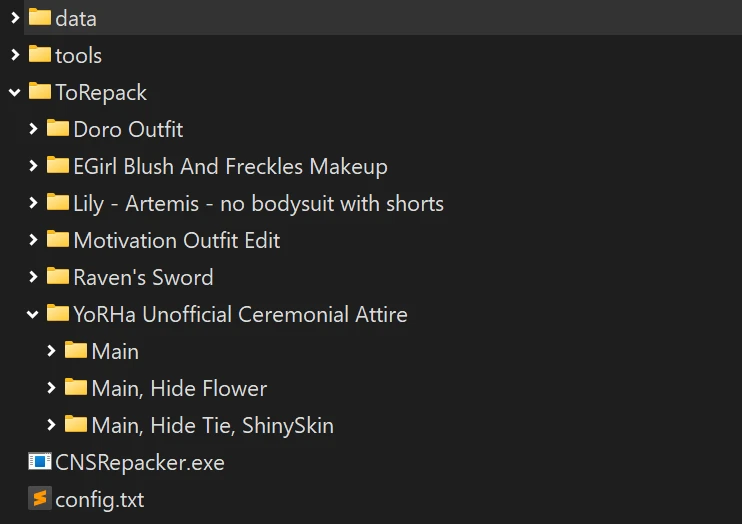This screenshot has width=742, height=524.
Task: Collapse the YoRHa Unofficial Ceremonial Attire folder
Action: click(33, 314)
